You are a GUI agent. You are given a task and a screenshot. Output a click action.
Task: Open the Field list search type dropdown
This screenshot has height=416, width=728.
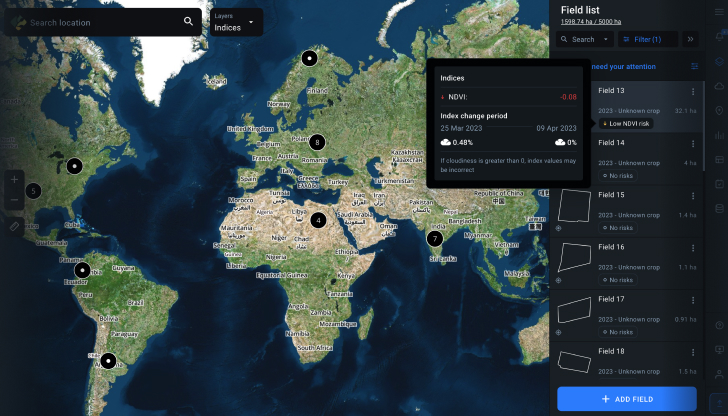[585, 39]
